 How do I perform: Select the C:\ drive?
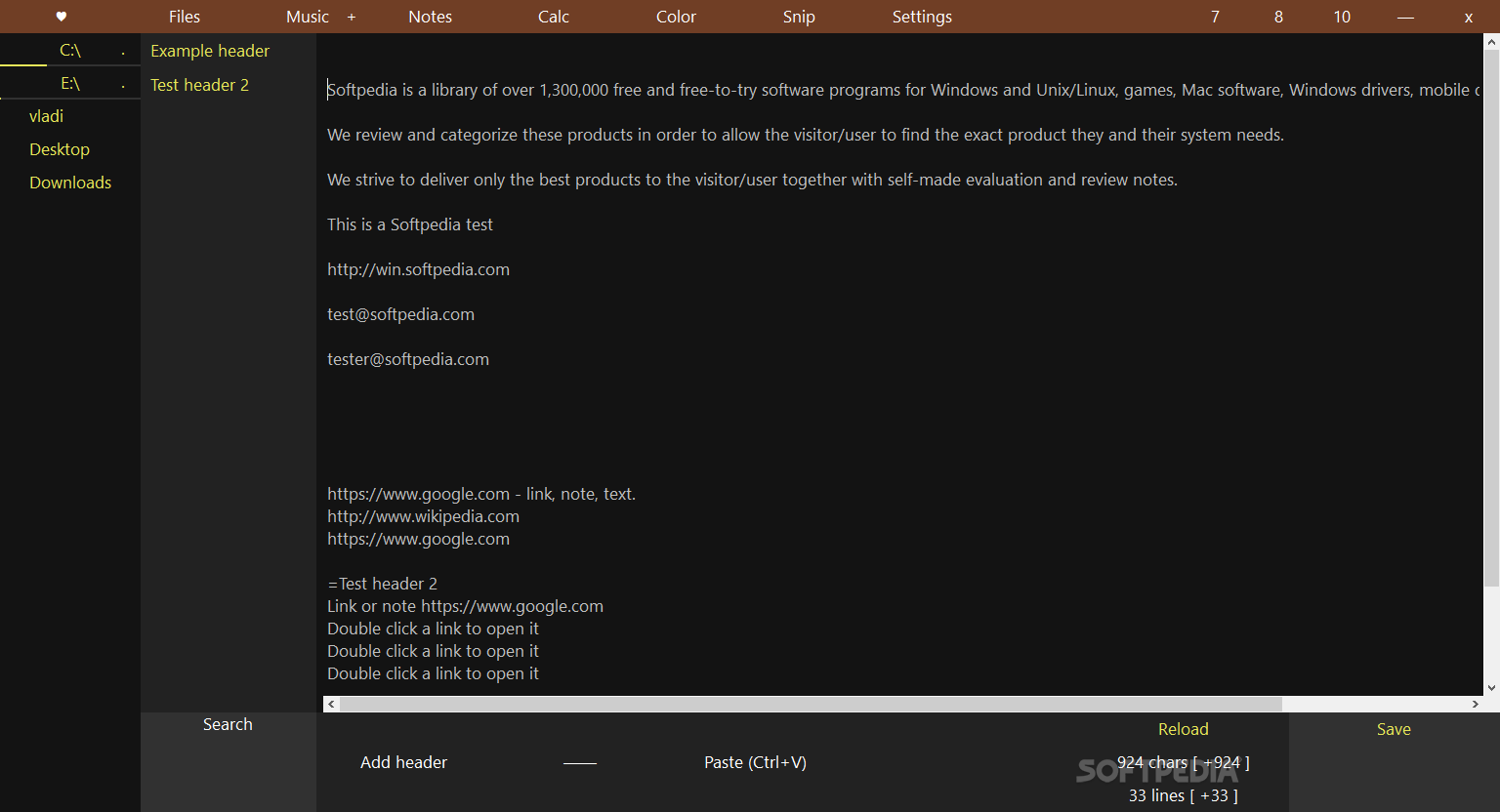[70, 50]
